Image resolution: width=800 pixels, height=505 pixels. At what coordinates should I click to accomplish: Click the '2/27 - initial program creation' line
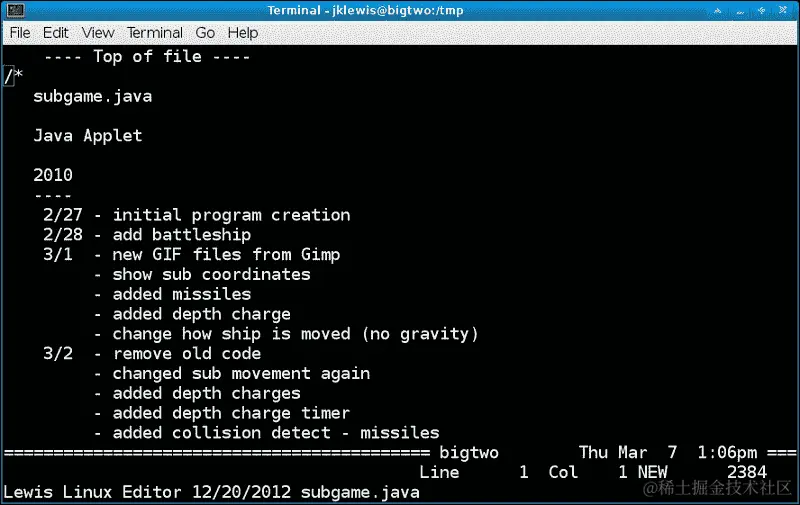coord(196,215)
